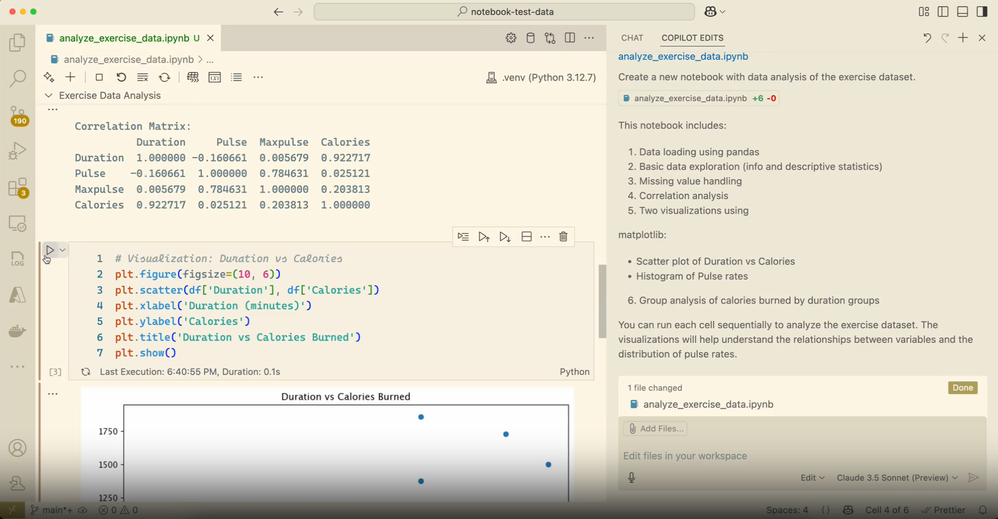Open the Docker view in activity bar
The width and height of the screenshot is (998, 519).
[17, 331]
